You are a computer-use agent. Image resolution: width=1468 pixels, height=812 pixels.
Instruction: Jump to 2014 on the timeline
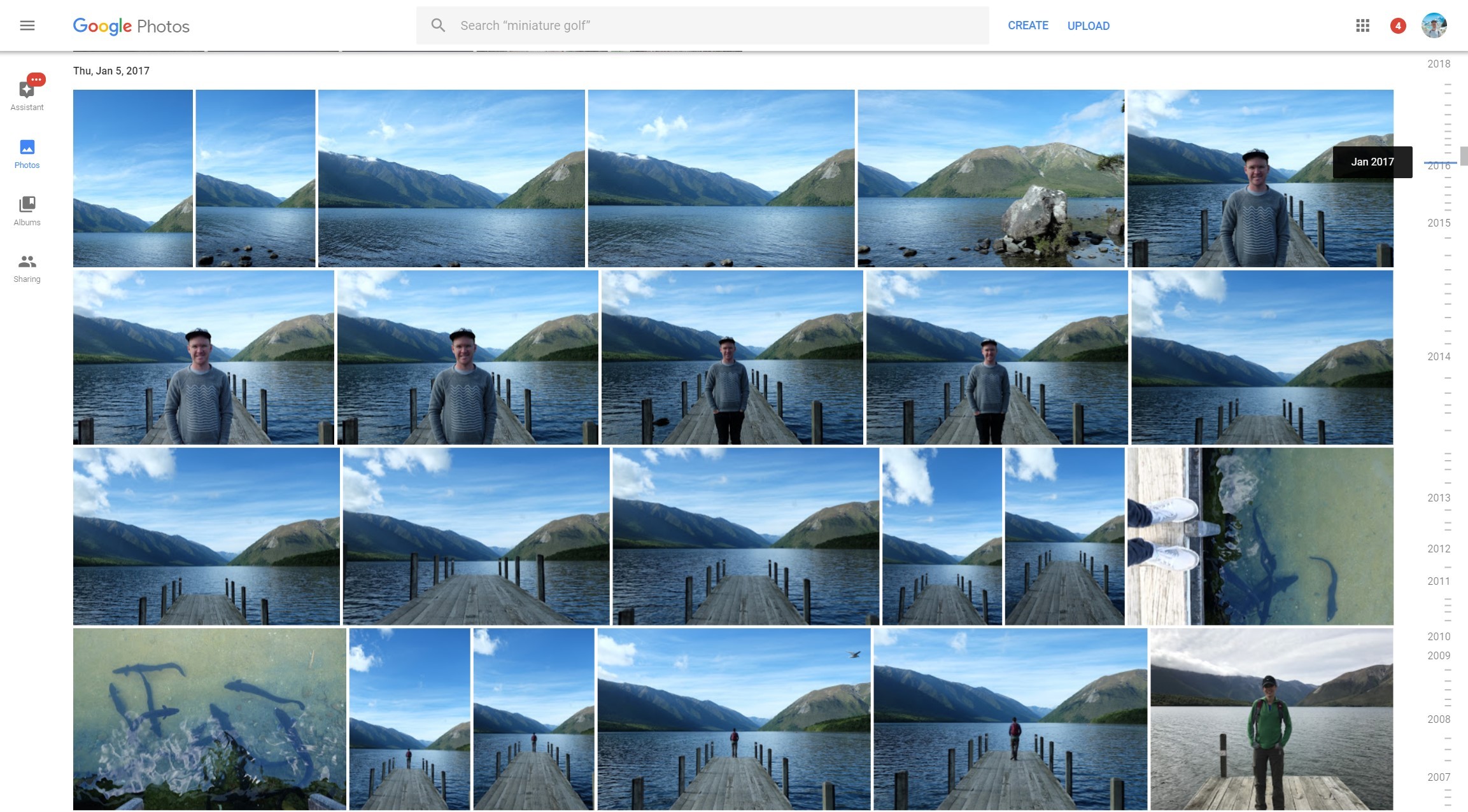(x=1438, y=356)
